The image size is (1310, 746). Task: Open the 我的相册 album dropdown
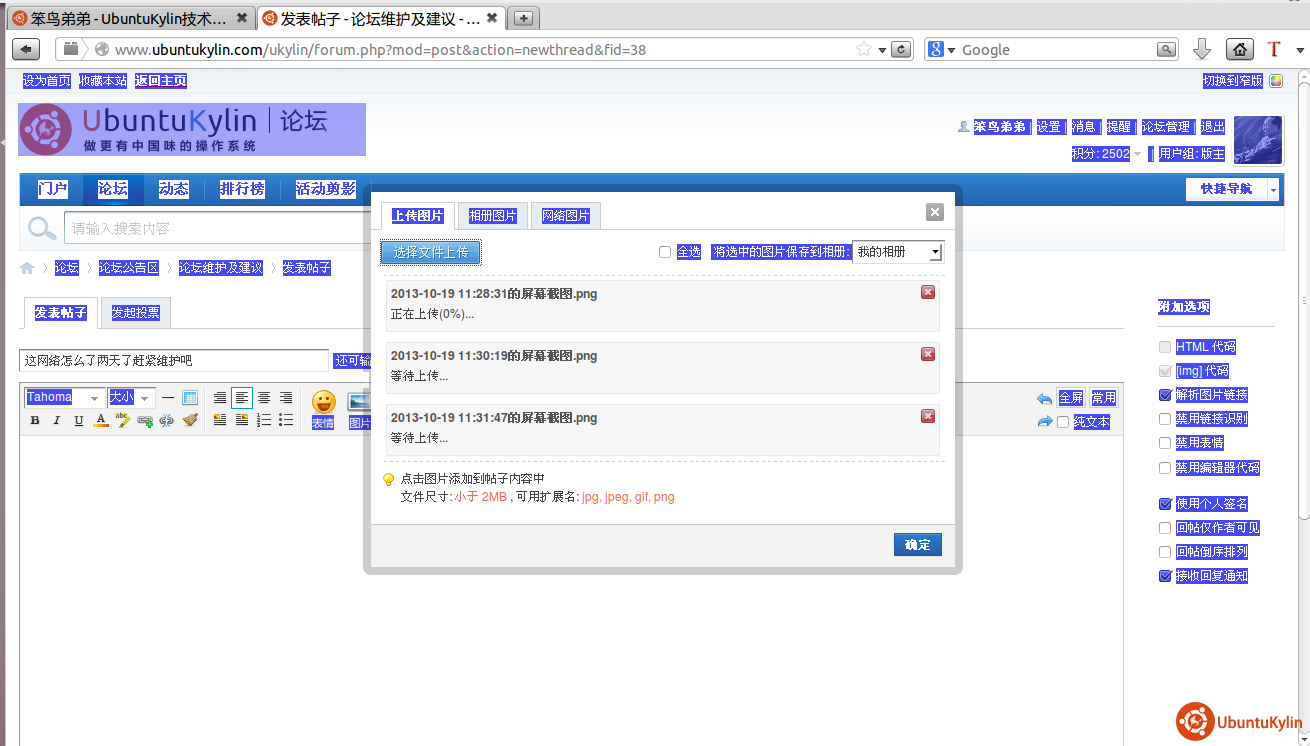897,252
